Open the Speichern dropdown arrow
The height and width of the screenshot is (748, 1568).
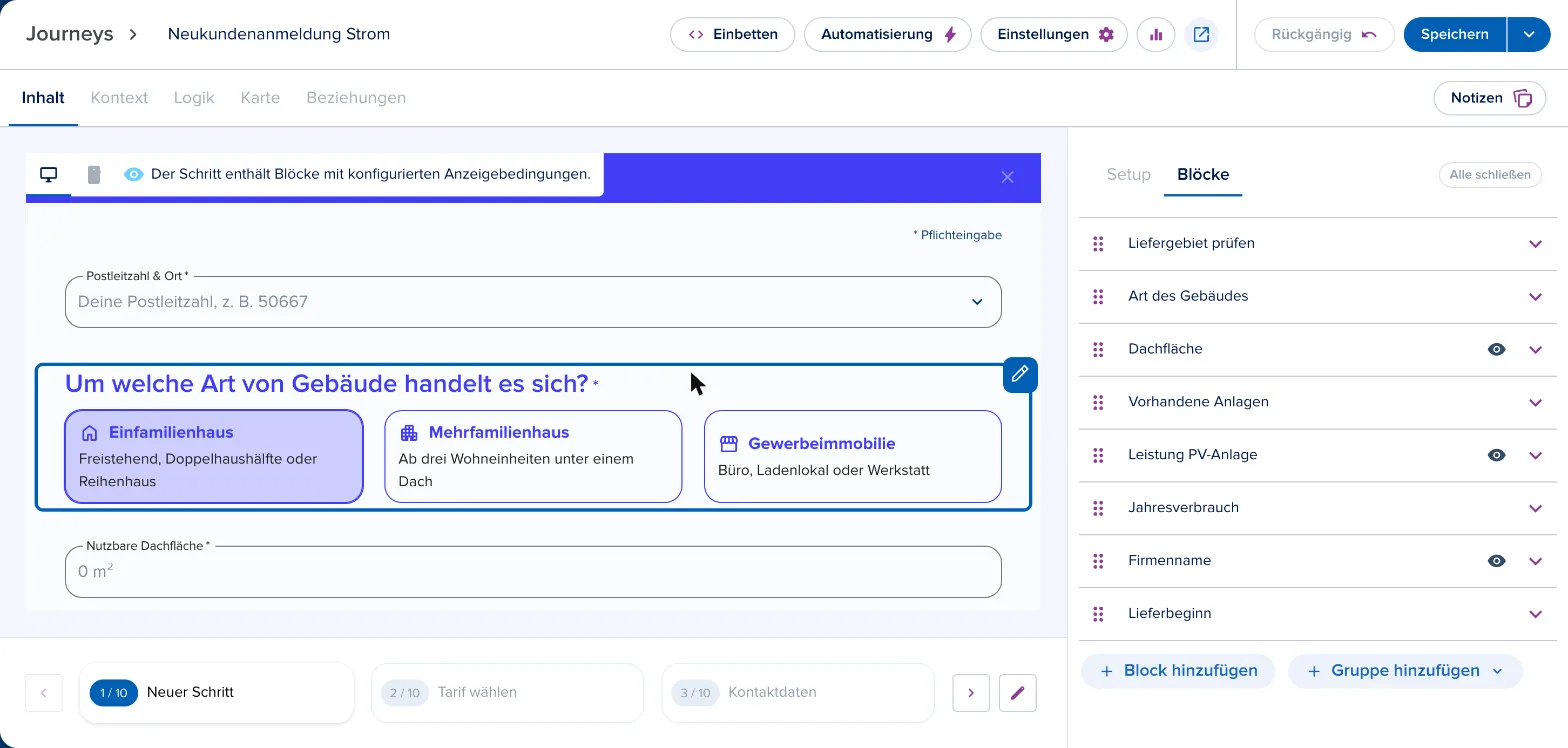(x=1529, y=34)
